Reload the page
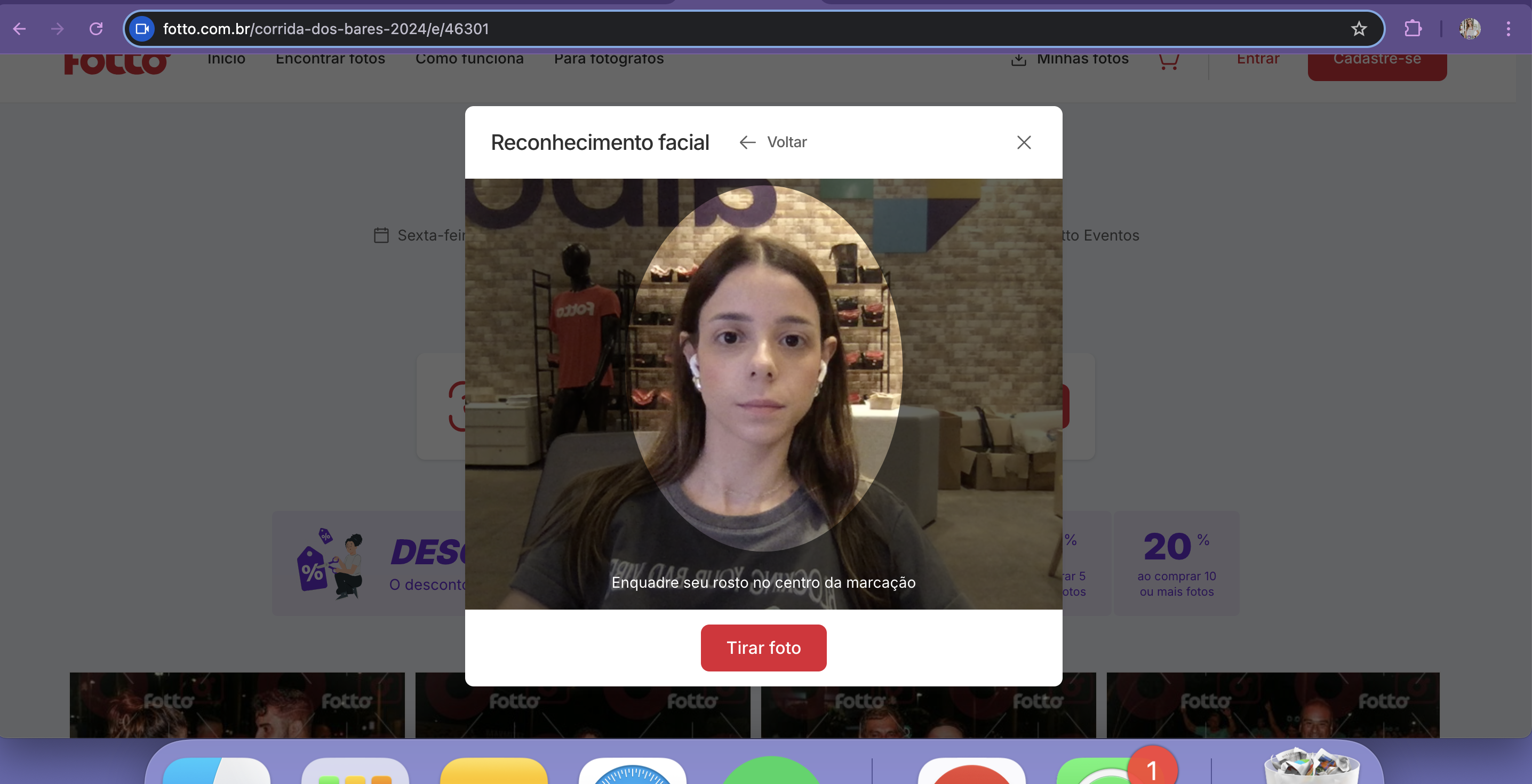The image size is (1532, 784). pos(96,29)
